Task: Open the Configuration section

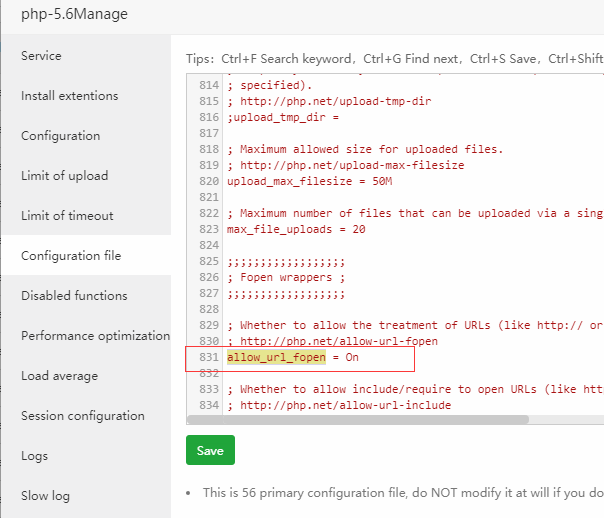Action: pyautogui.click(x=60, y=136)
